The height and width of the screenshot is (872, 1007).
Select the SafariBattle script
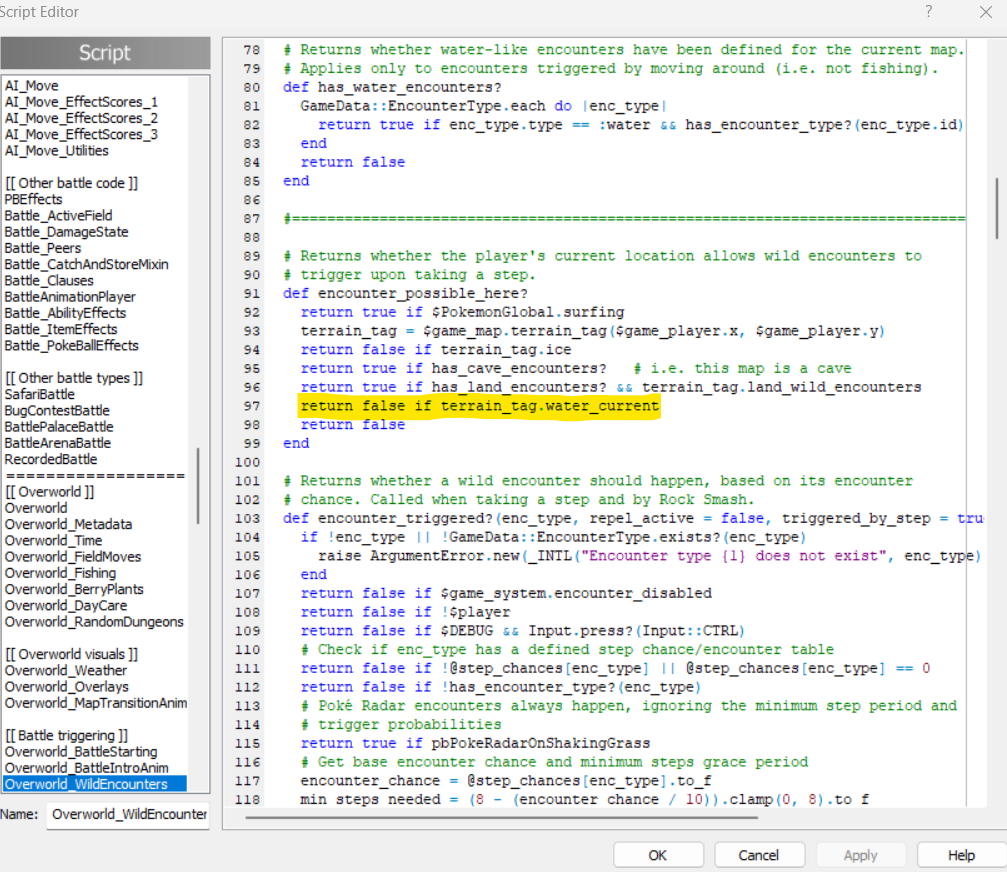pyautogui.click(x=39, y=394)
